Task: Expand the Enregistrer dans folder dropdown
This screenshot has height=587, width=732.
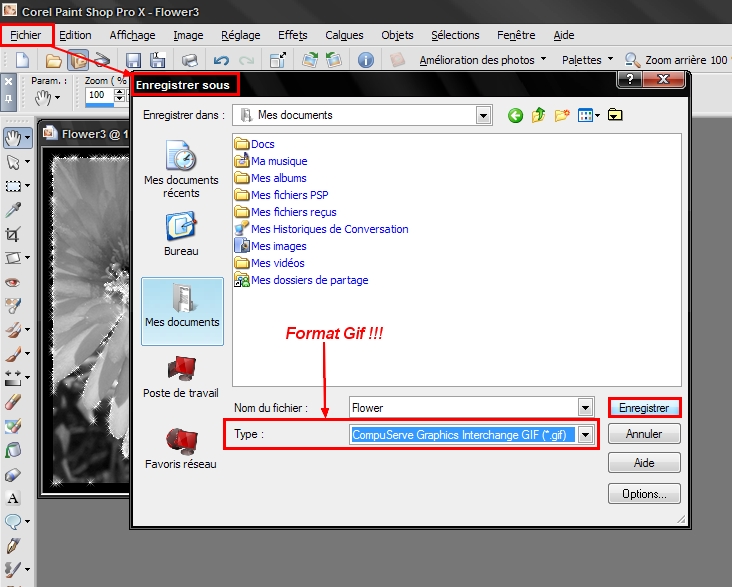Action: tap(484, 115)
